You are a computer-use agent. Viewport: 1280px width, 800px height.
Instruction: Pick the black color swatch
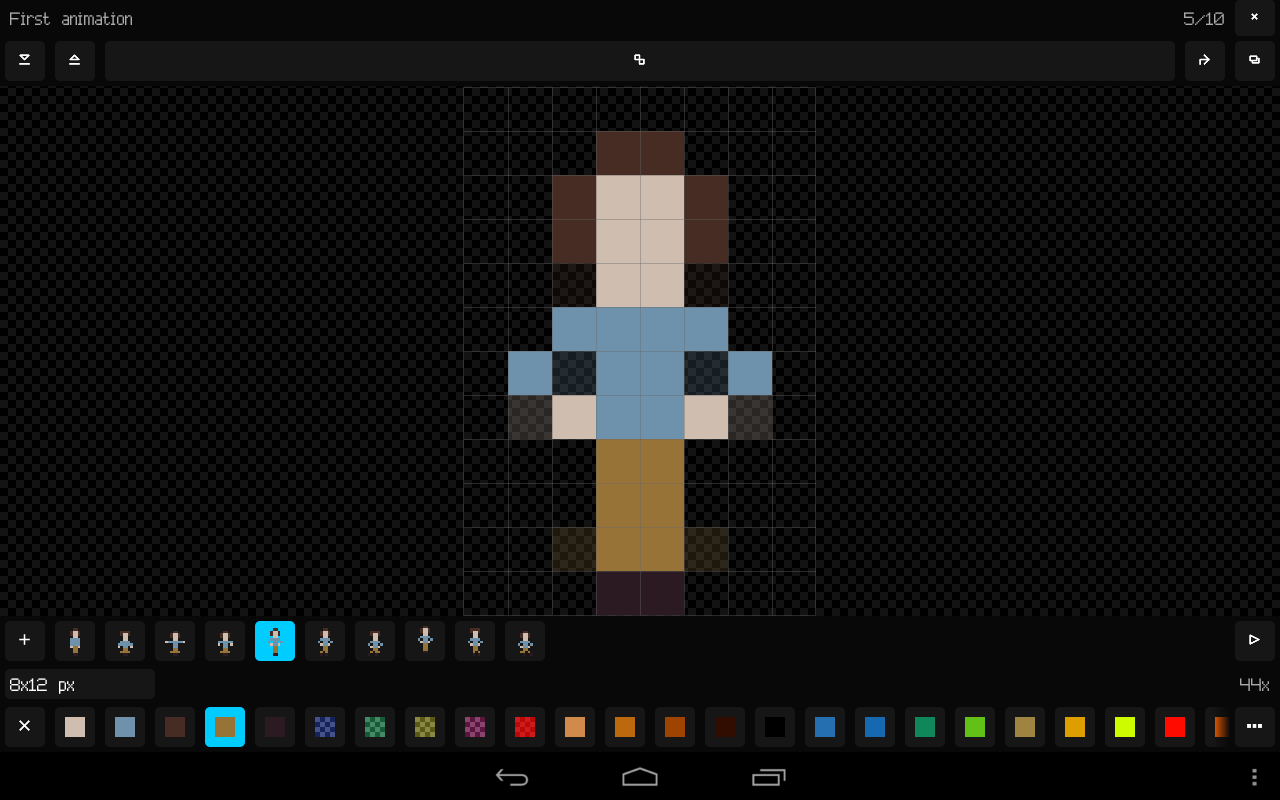tap(775, 727)
